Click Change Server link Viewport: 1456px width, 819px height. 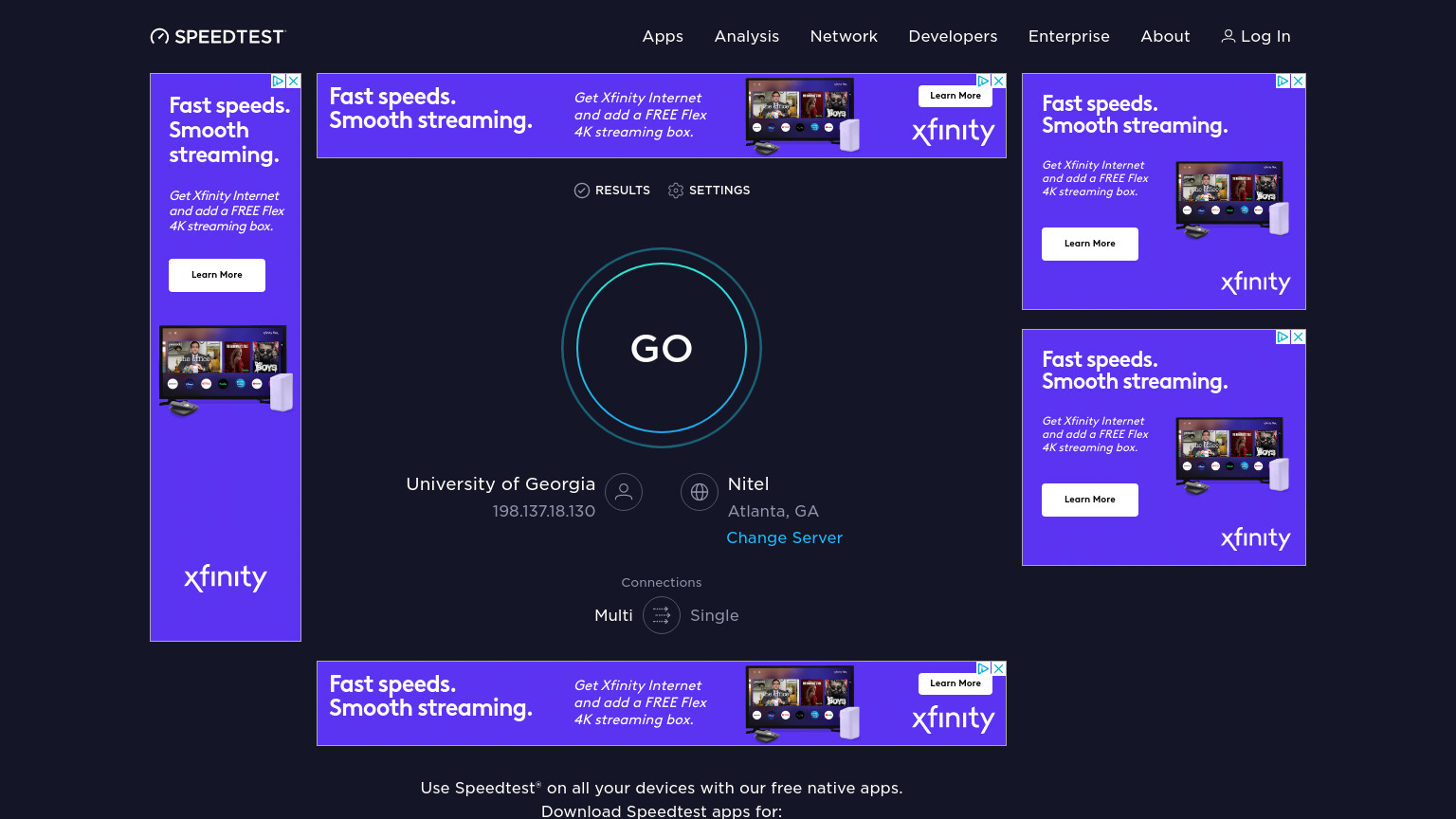784,537
